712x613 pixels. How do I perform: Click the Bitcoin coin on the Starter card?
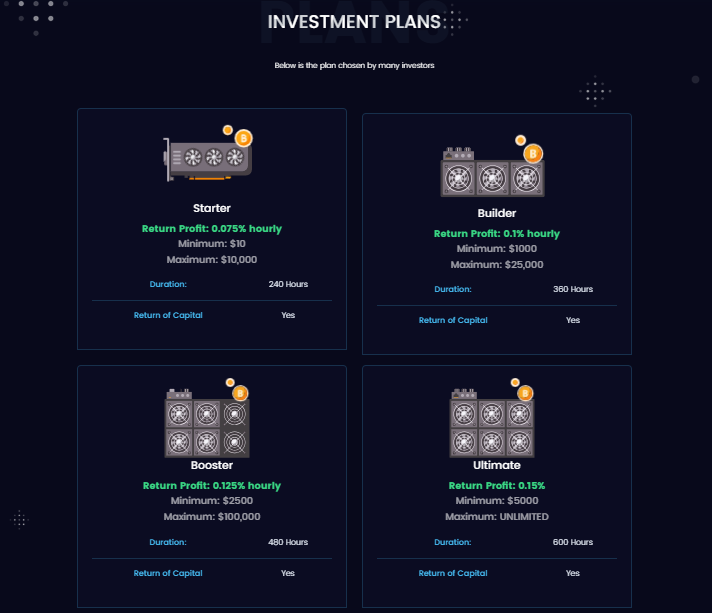[x=244, y=138]
